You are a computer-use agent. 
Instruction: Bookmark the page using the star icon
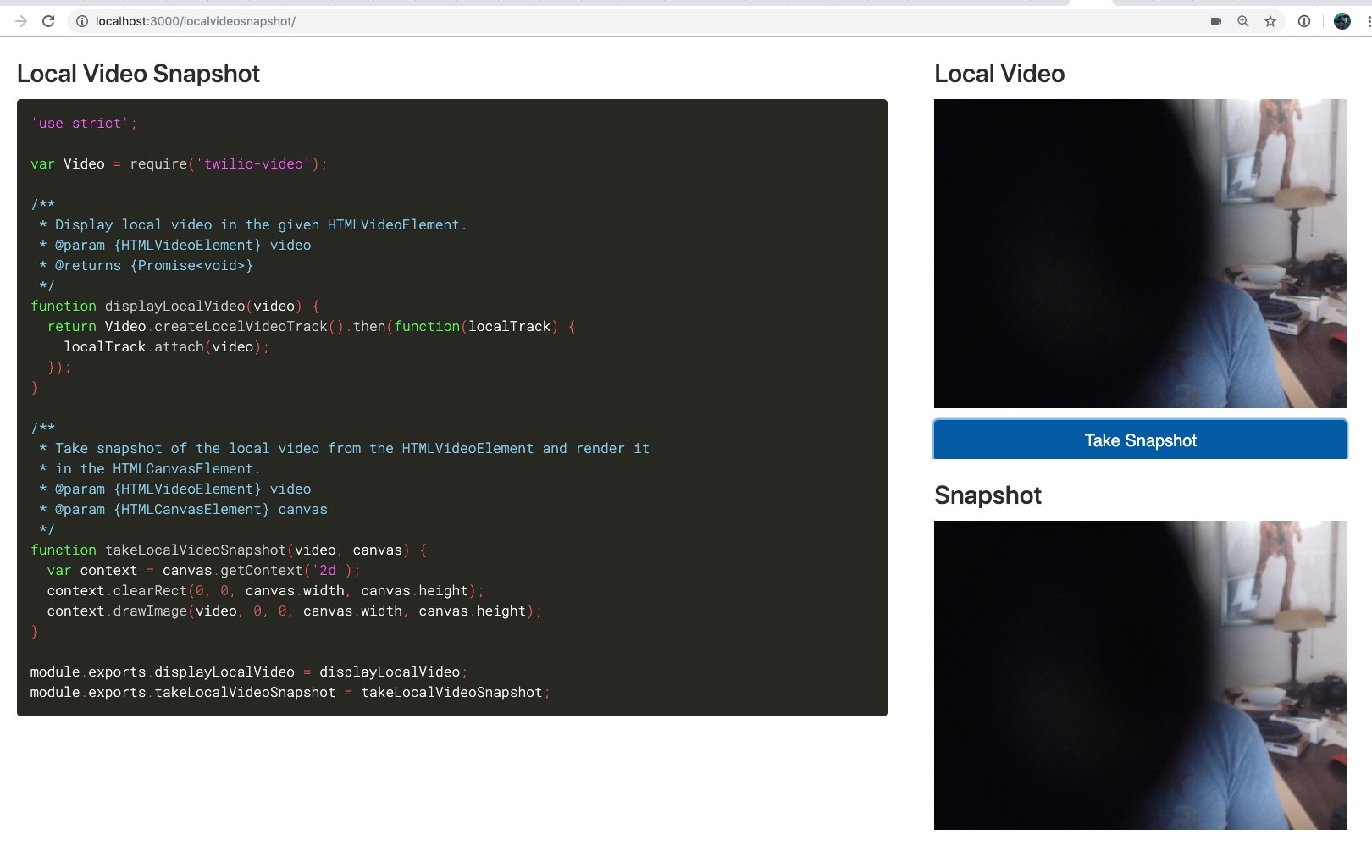1270,21
